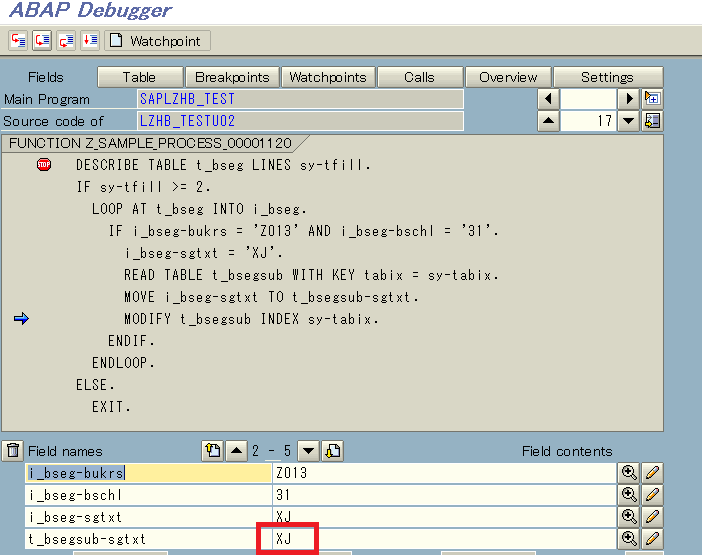Click the down arrow next to line 17
The width and height of the screenshot is (702, 555).
628,121
